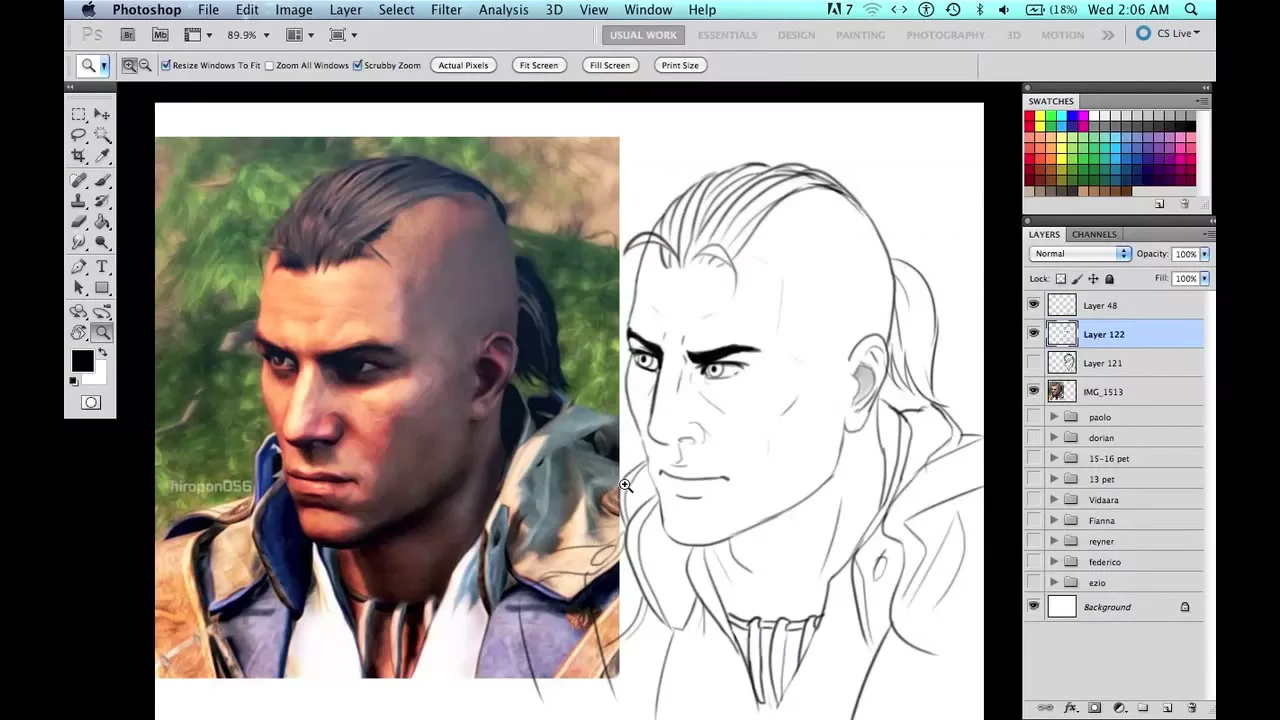Expand the dorian layer group

click(x=1053, y=438)
